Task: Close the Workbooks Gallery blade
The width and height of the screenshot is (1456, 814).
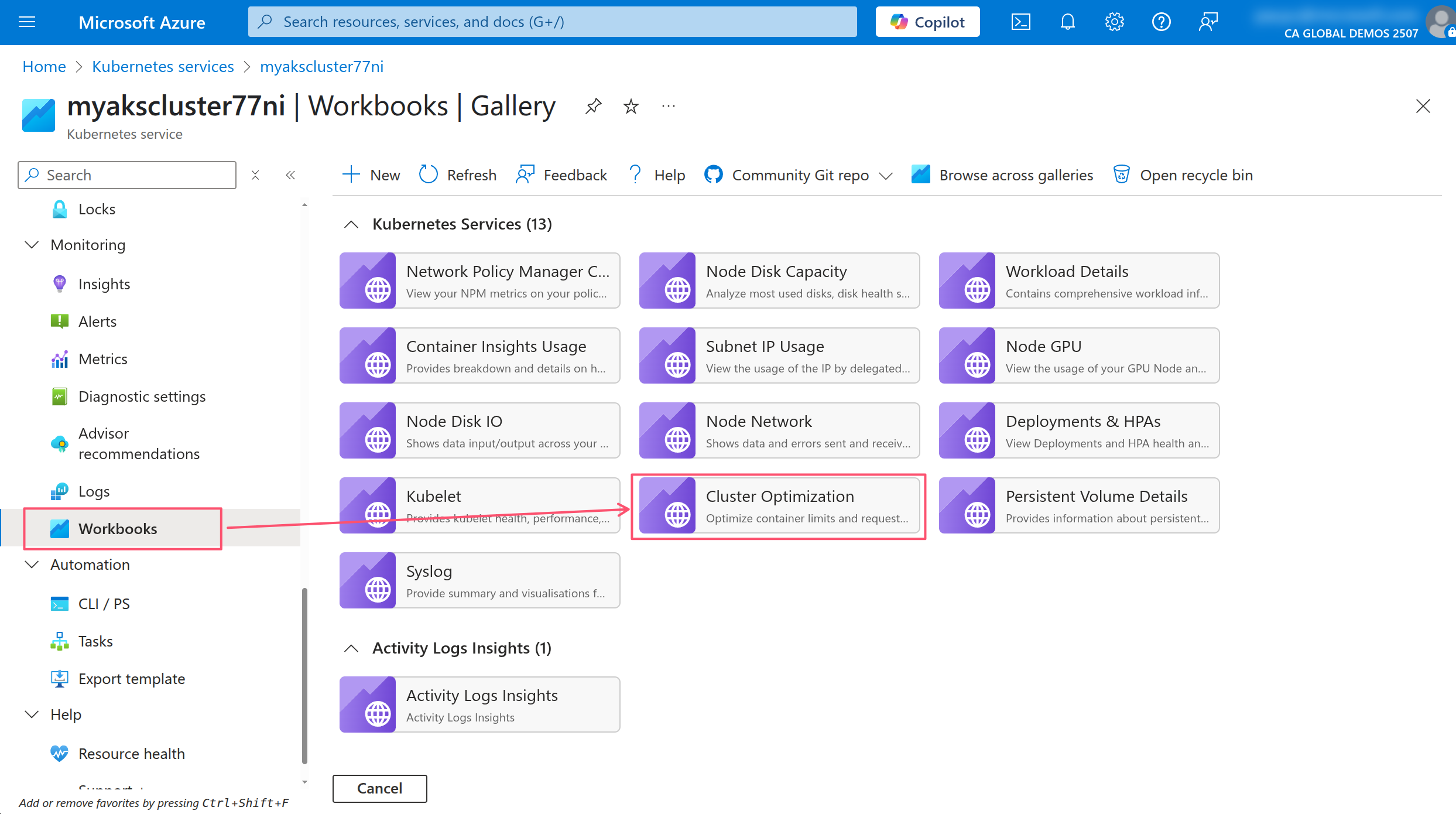Action: pos(1423,106)
